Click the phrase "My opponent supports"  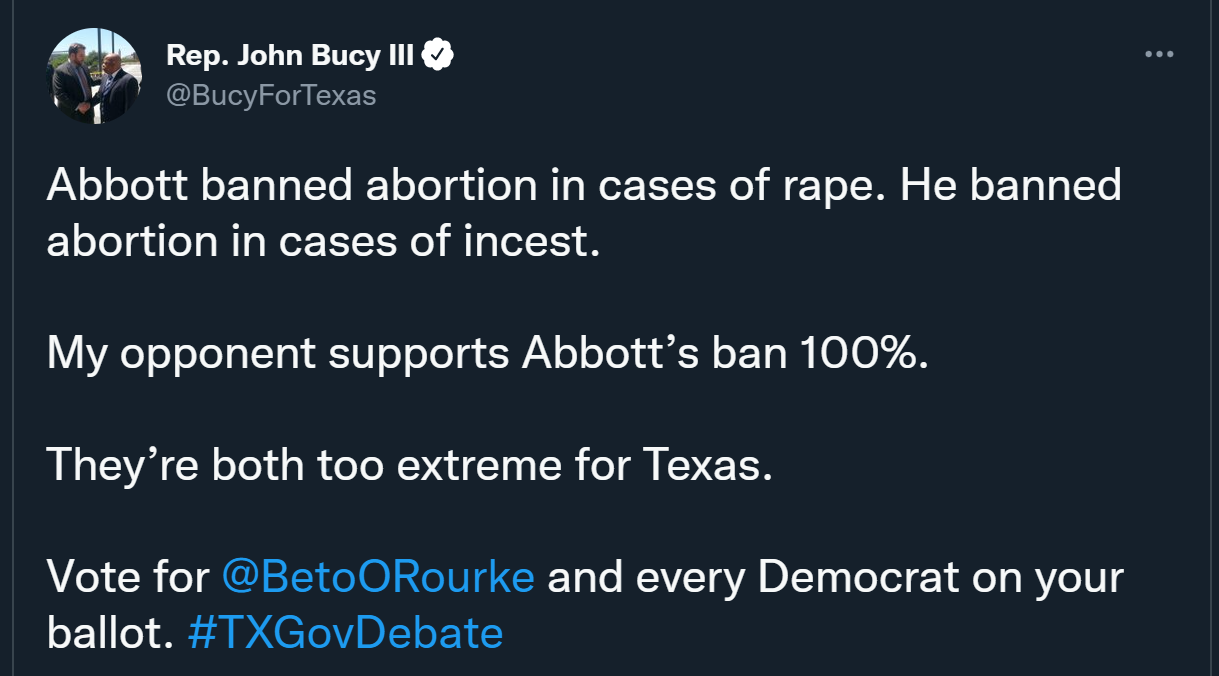pos(277,355)
